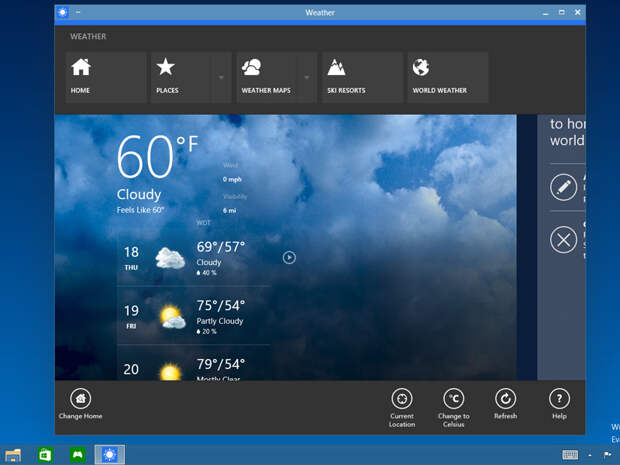Viewport: 620px width, 465px height.
Task: Click the Action Center flag tray icon
Action: 607,455
